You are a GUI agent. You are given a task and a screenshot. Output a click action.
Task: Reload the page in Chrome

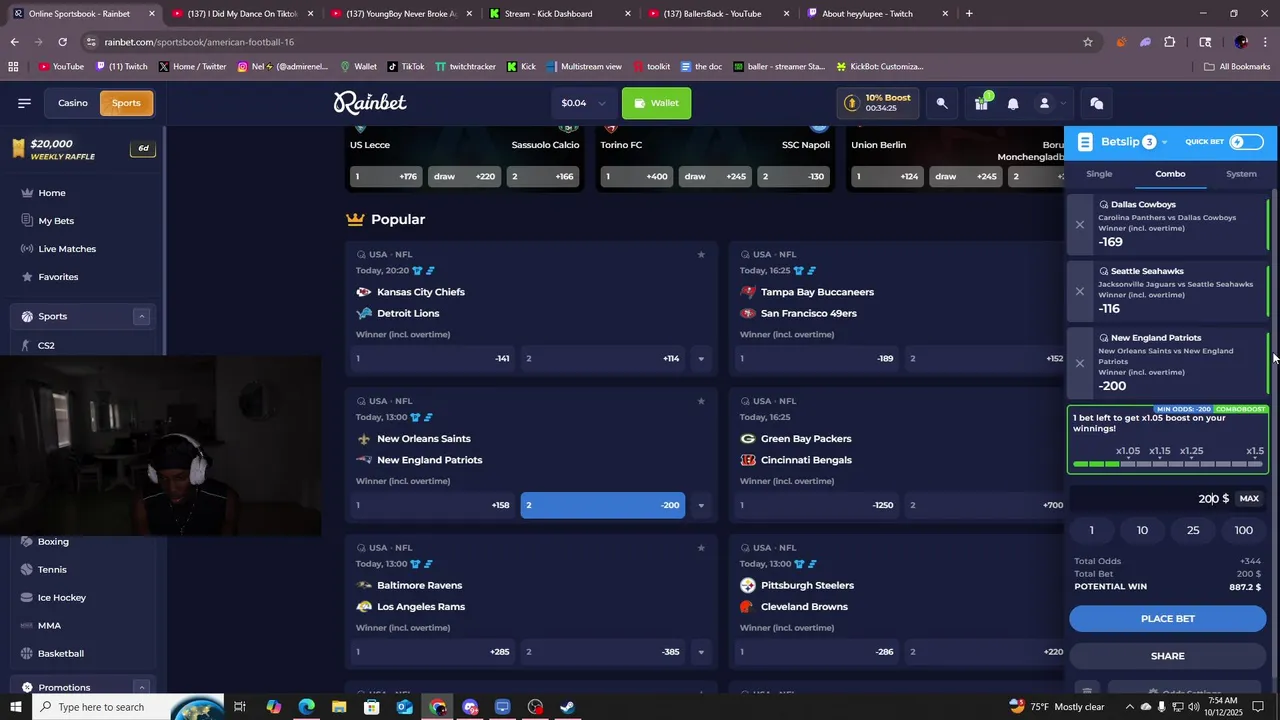62,42
